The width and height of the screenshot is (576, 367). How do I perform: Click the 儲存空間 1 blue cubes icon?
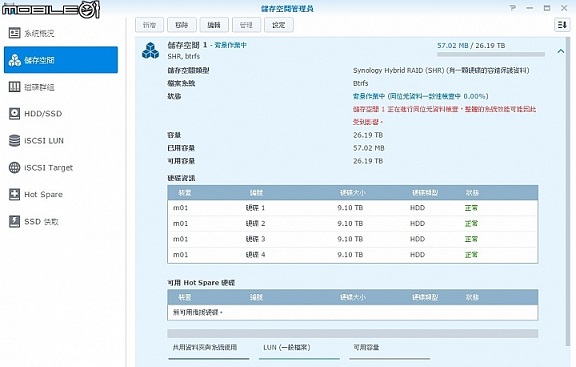click(x=150, y=50)
